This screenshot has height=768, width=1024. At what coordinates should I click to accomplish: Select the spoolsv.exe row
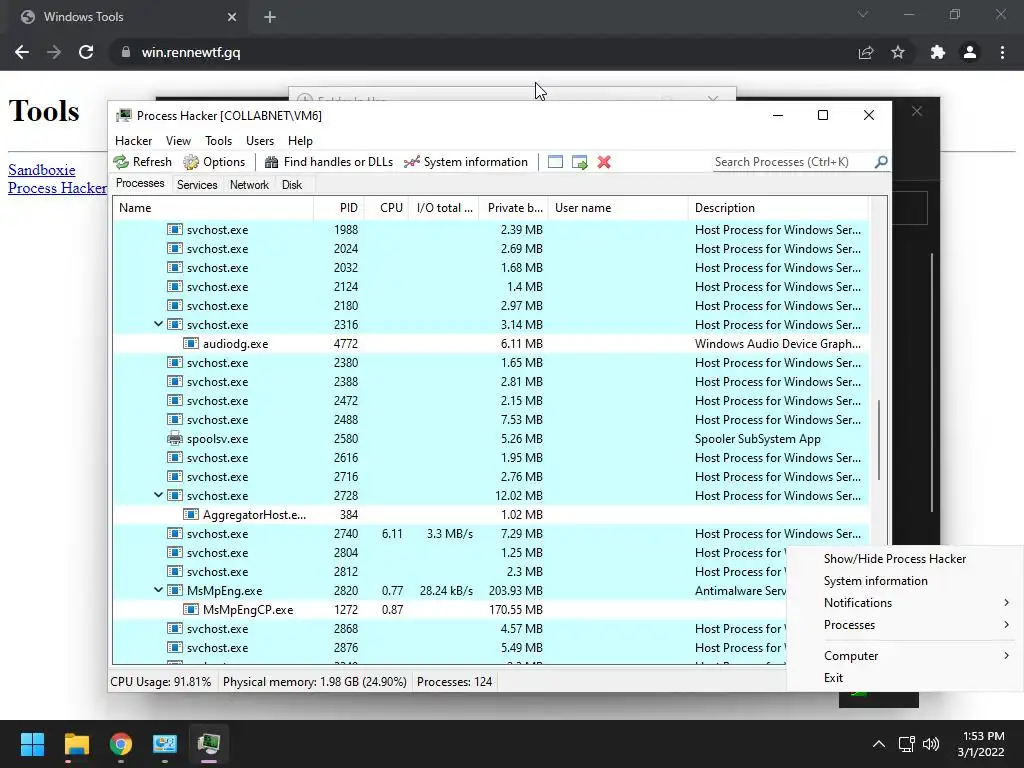(x=490, y=439)
